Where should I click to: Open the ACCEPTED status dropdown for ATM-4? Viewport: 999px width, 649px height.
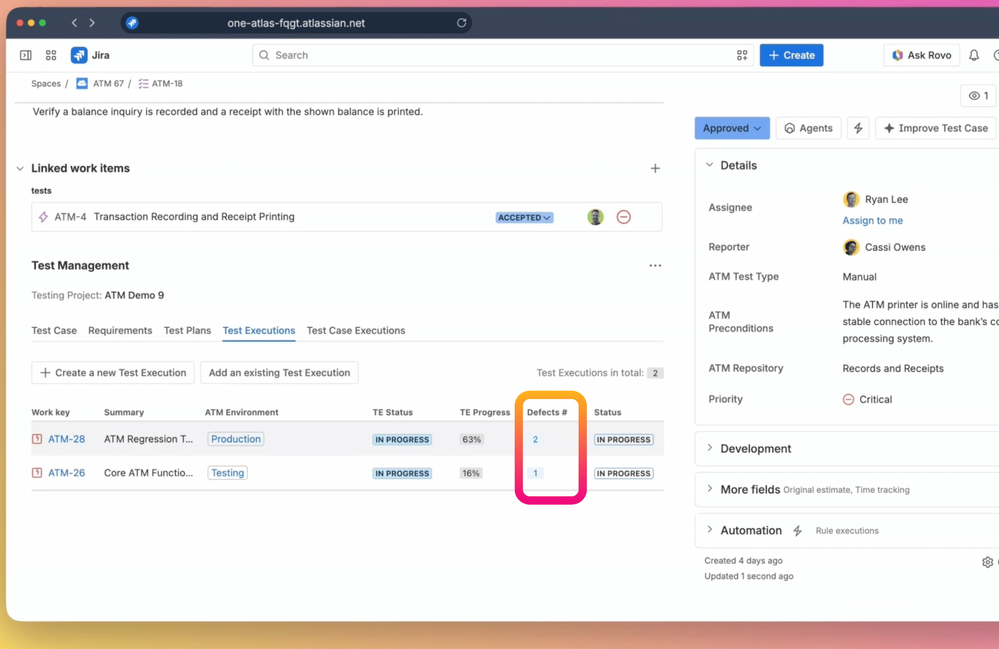(524, 217)
